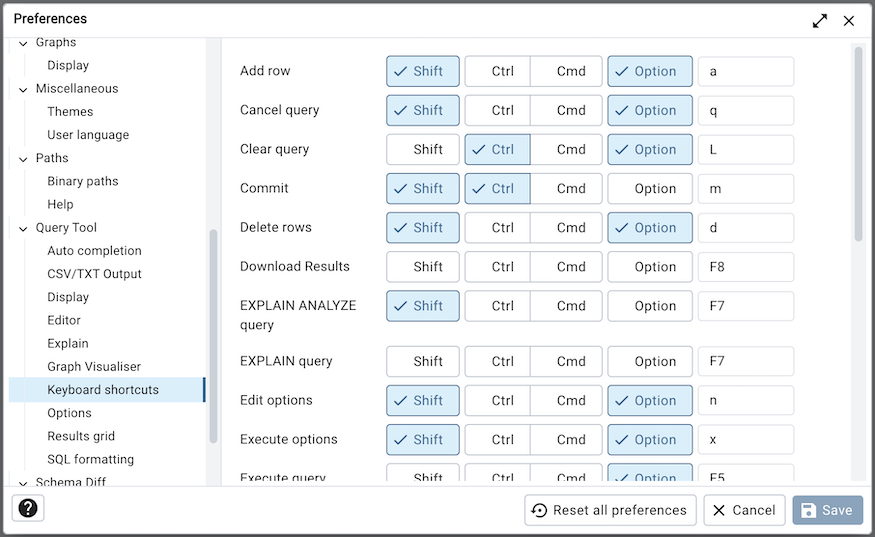The height and width of the screenshot is (537, 875).
Task: Select Results grid preferences
Action: click(81, 436)
